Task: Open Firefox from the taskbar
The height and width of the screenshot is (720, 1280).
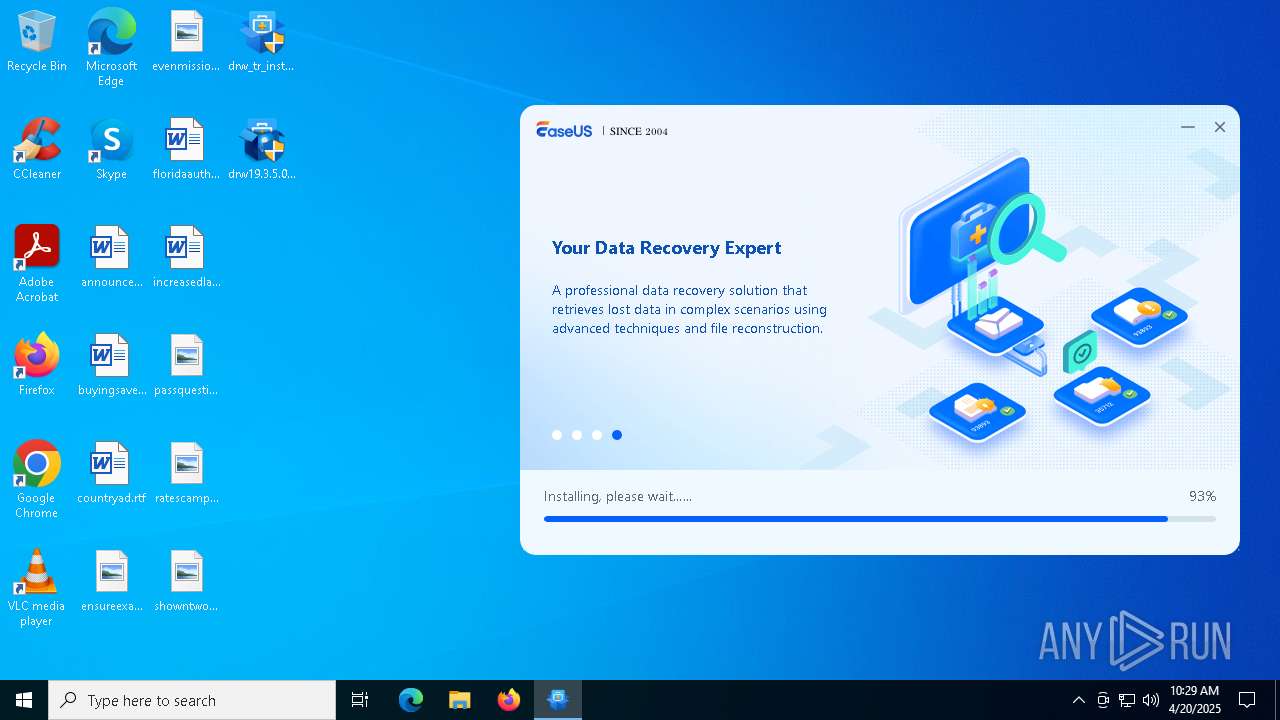Action: click(x=509, y=700)
